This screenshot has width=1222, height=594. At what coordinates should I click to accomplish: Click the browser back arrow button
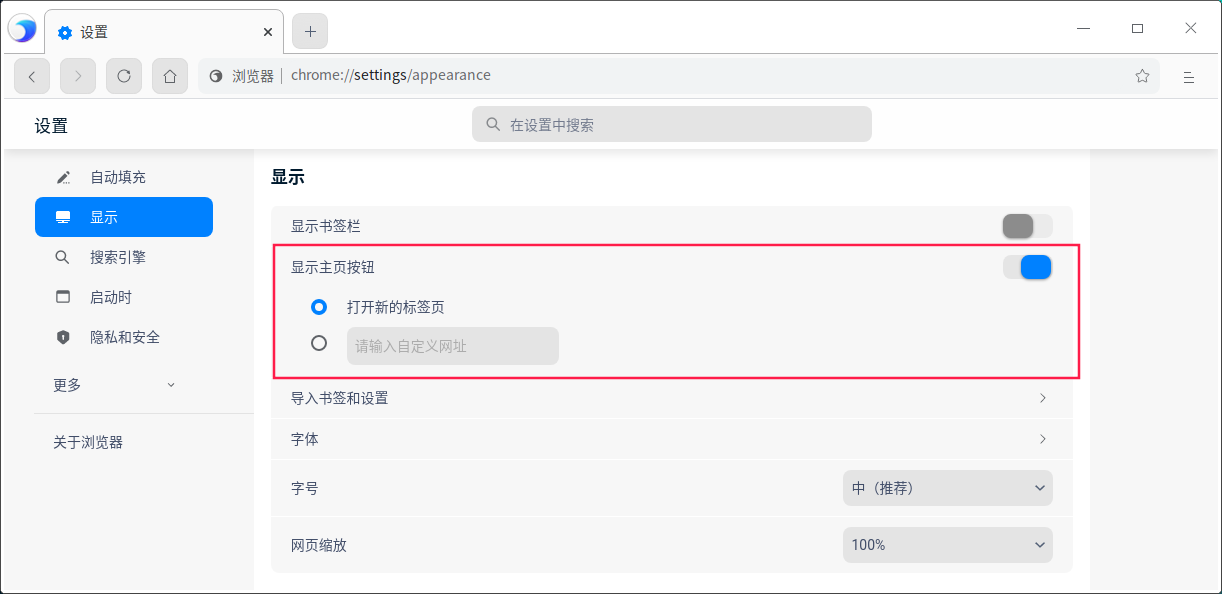click(x=32, y=76)
